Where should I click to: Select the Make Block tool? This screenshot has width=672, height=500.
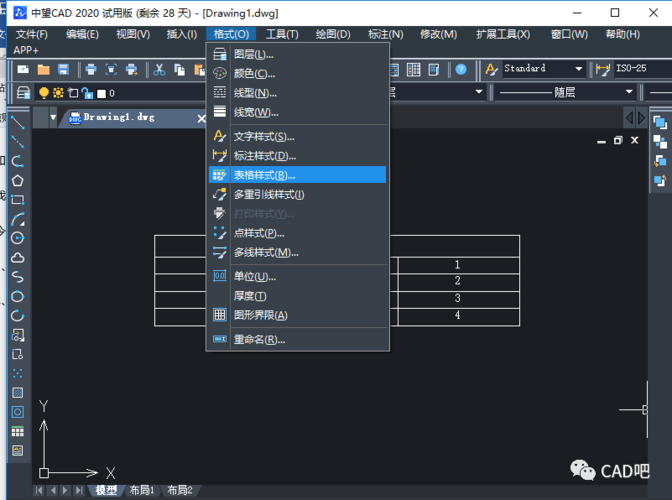tap(18, 354)
